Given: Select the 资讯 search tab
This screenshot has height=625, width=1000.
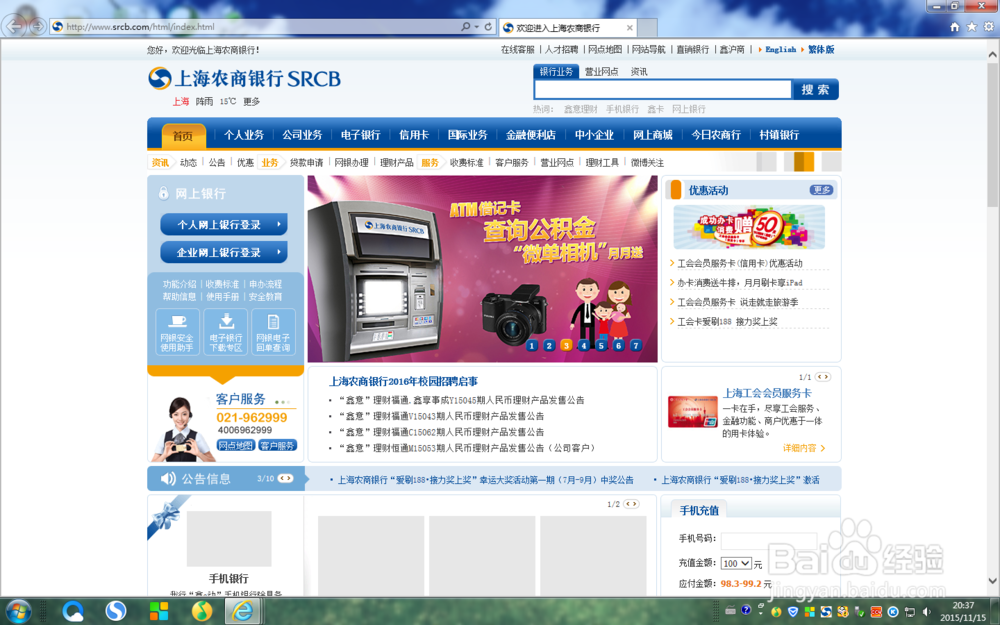Looking at the screenshot, I should tap(638, 71).
